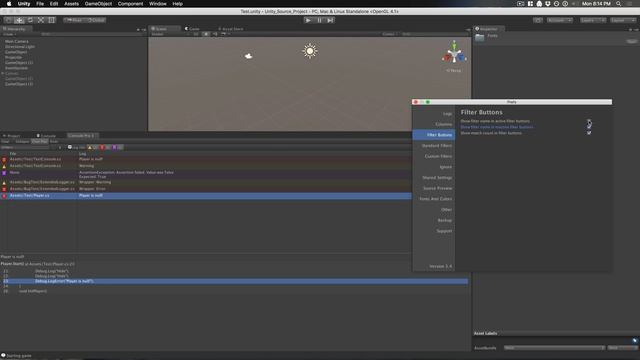The width and height of the screenshot is (640, 360).
Task: Click the Step frame button
Action: (330, 20)
